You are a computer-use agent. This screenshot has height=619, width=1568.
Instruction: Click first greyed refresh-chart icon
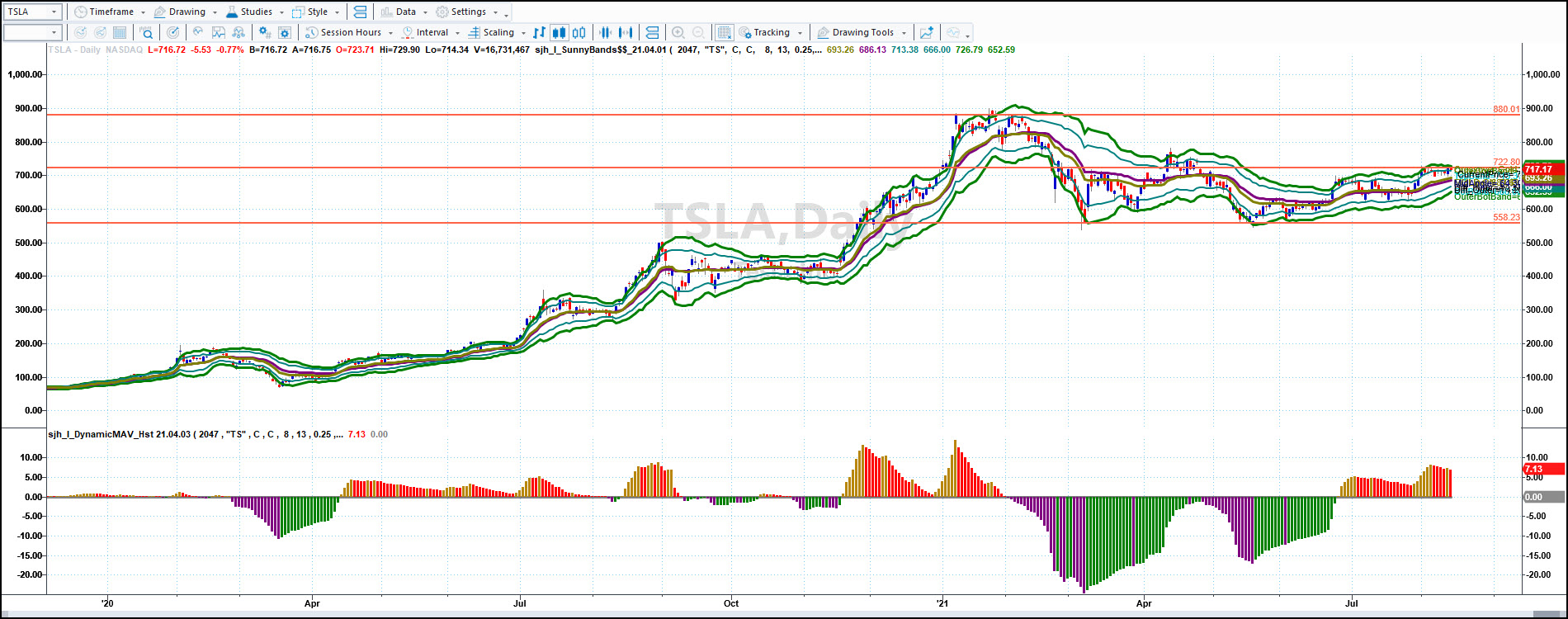[80, 33]
